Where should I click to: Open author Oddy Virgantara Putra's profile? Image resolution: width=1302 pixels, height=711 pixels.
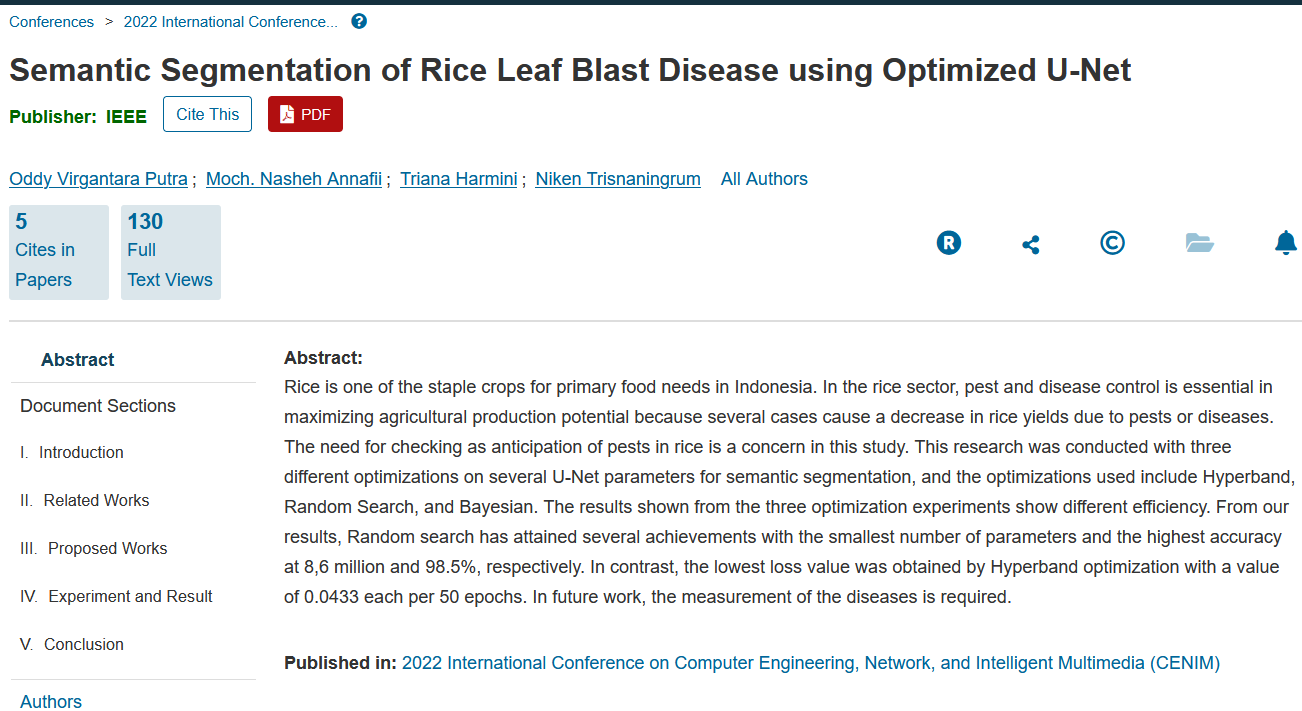[98, 179]
